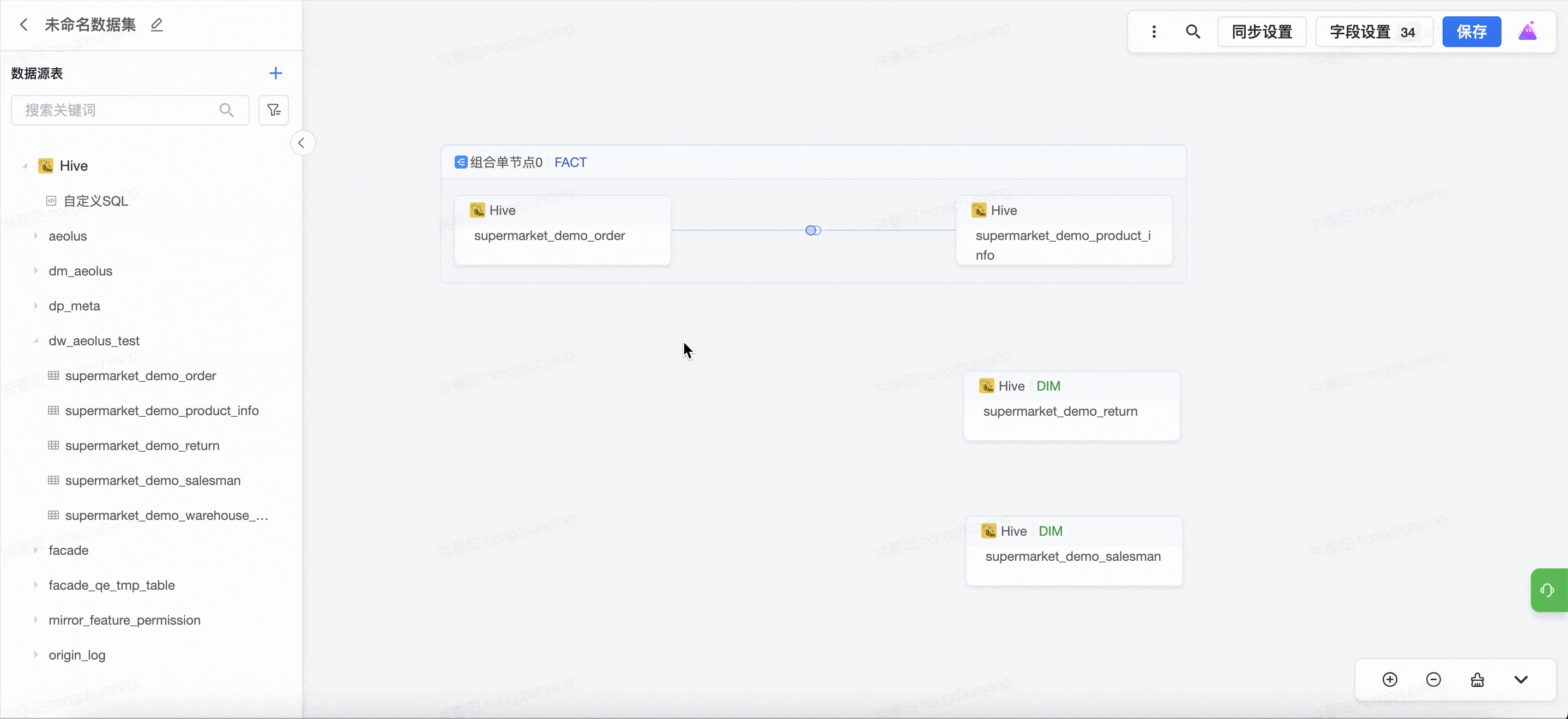The image size is (1568, 719).
Task: Click the canvas search magnifier icon
Action: pos(1192,32)
